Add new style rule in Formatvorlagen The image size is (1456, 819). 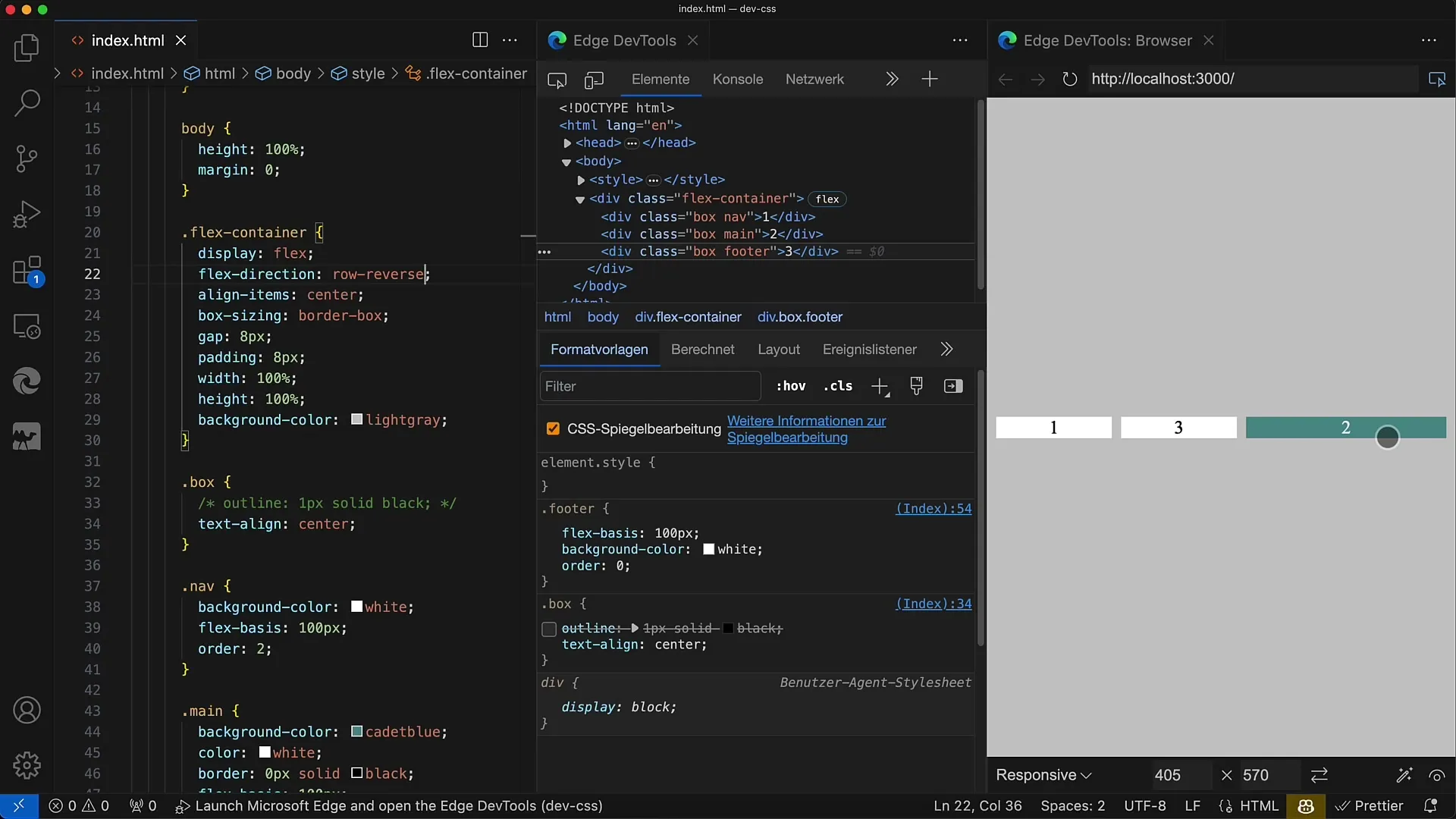(880, 387)
